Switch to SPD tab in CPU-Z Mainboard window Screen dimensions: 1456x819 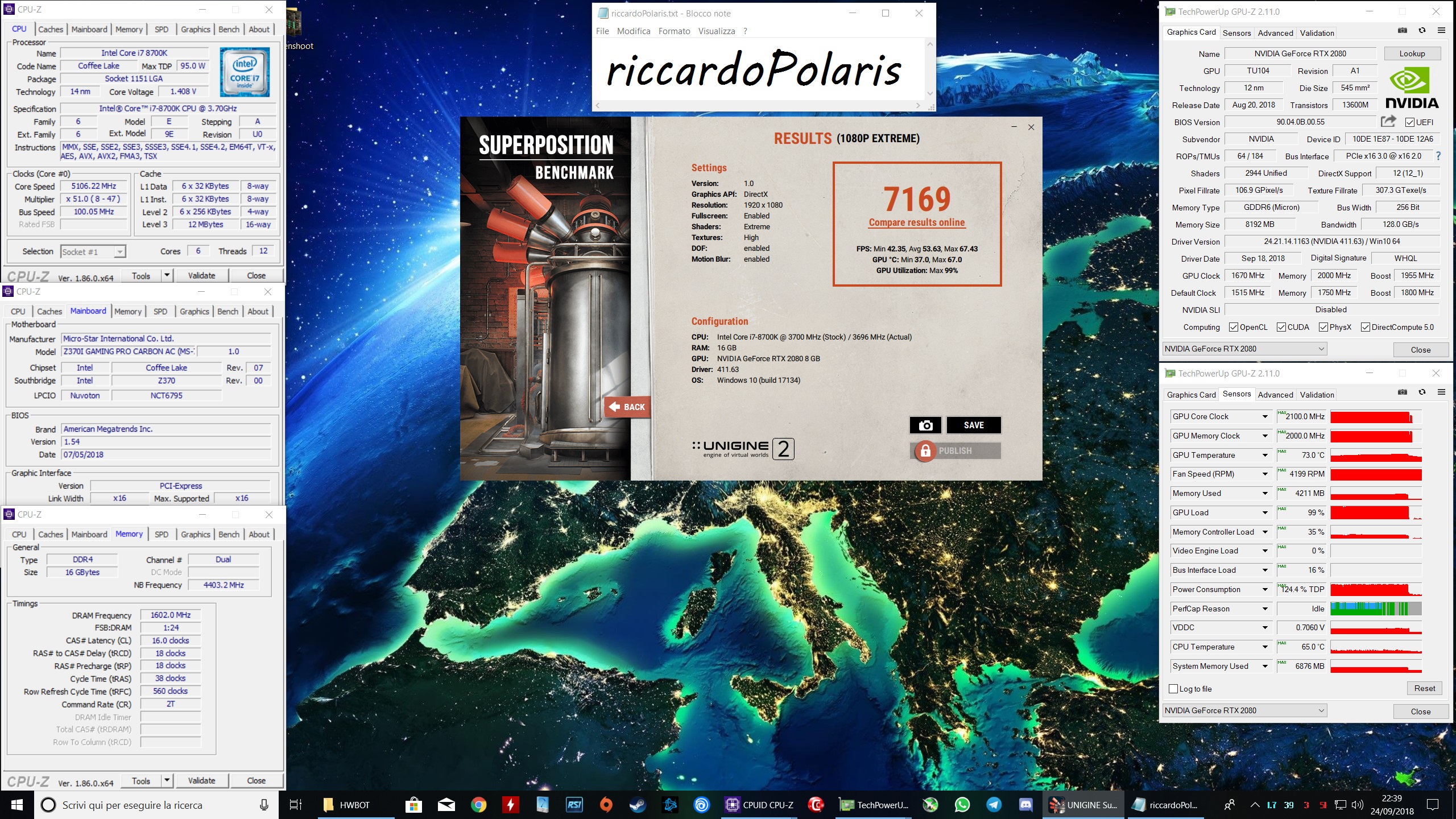(160, 311)
